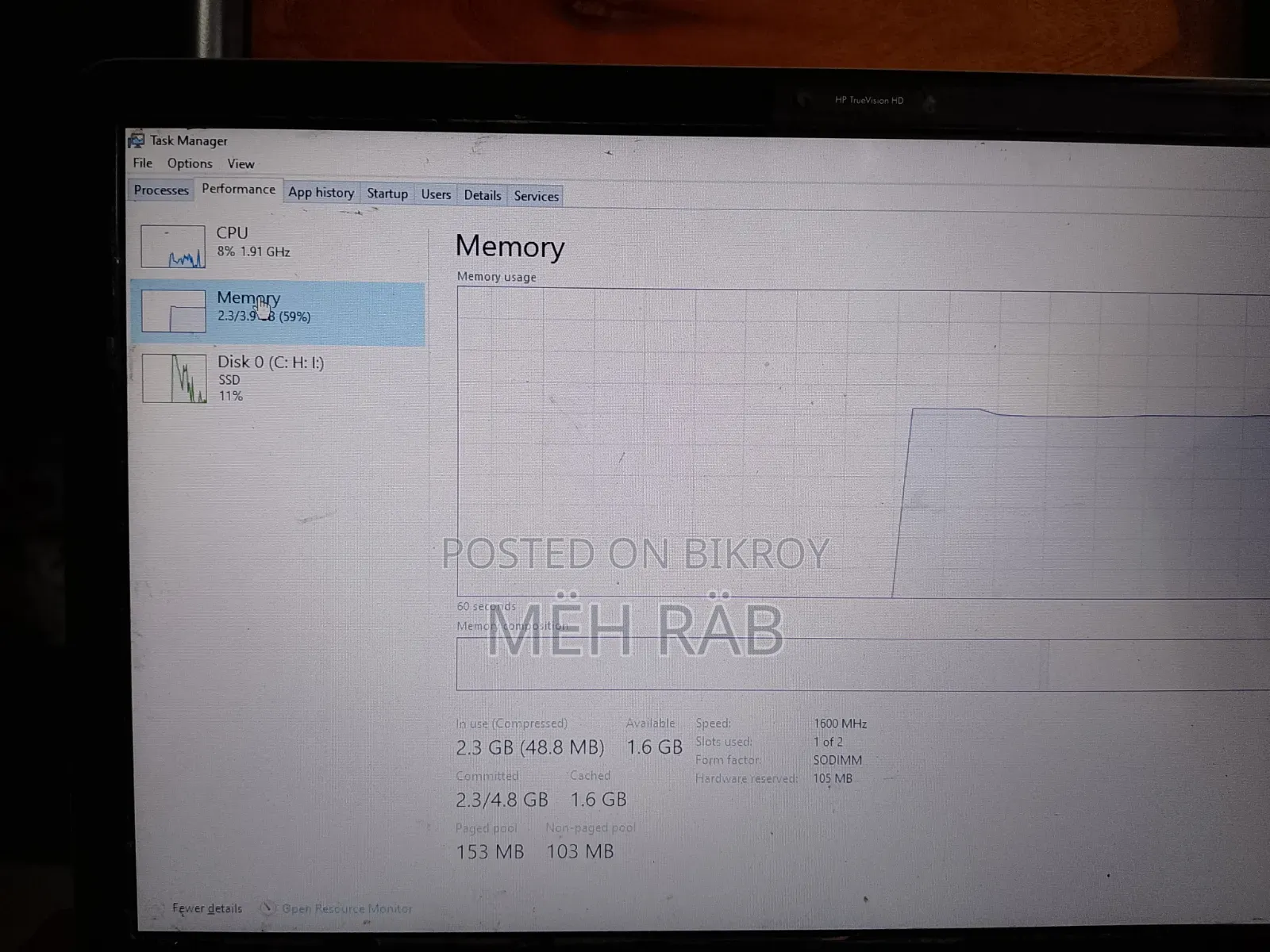The image size is (1270, 952).
Task: Click the SSD label under Disk 0
Action: coord(229,380)
